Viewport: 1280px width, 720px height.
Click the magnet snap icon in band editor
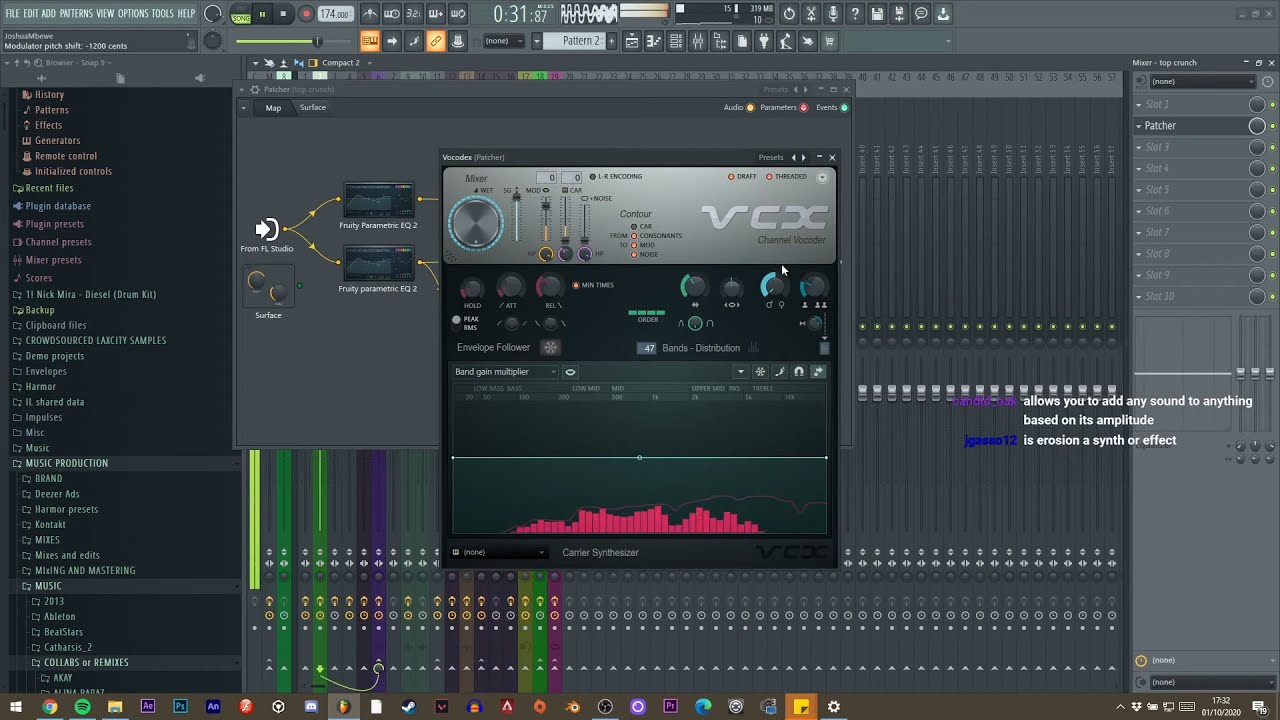pos(798,372)
